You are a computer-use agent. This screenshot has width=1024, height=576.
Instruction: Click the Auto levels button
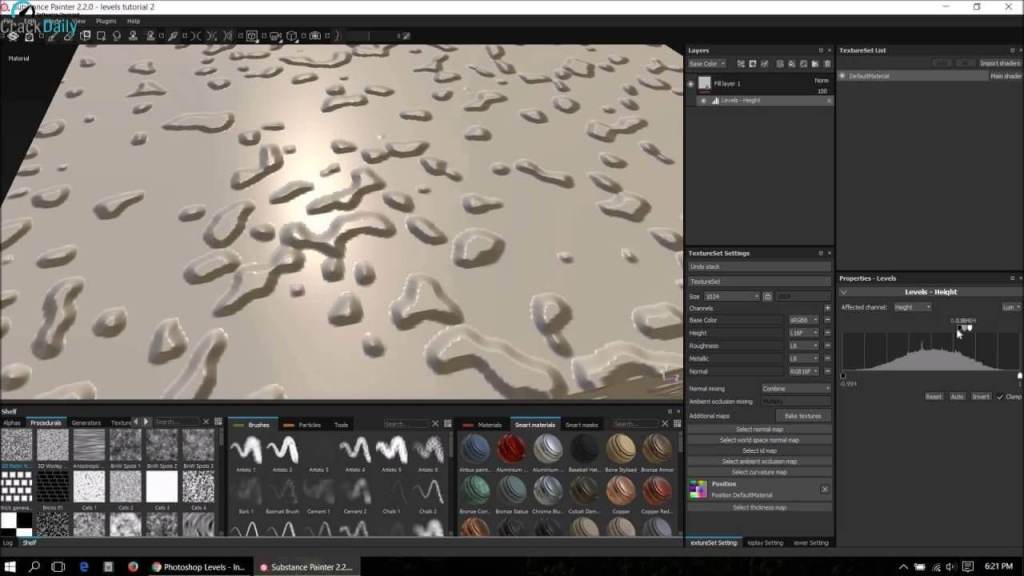coord(957,396)
